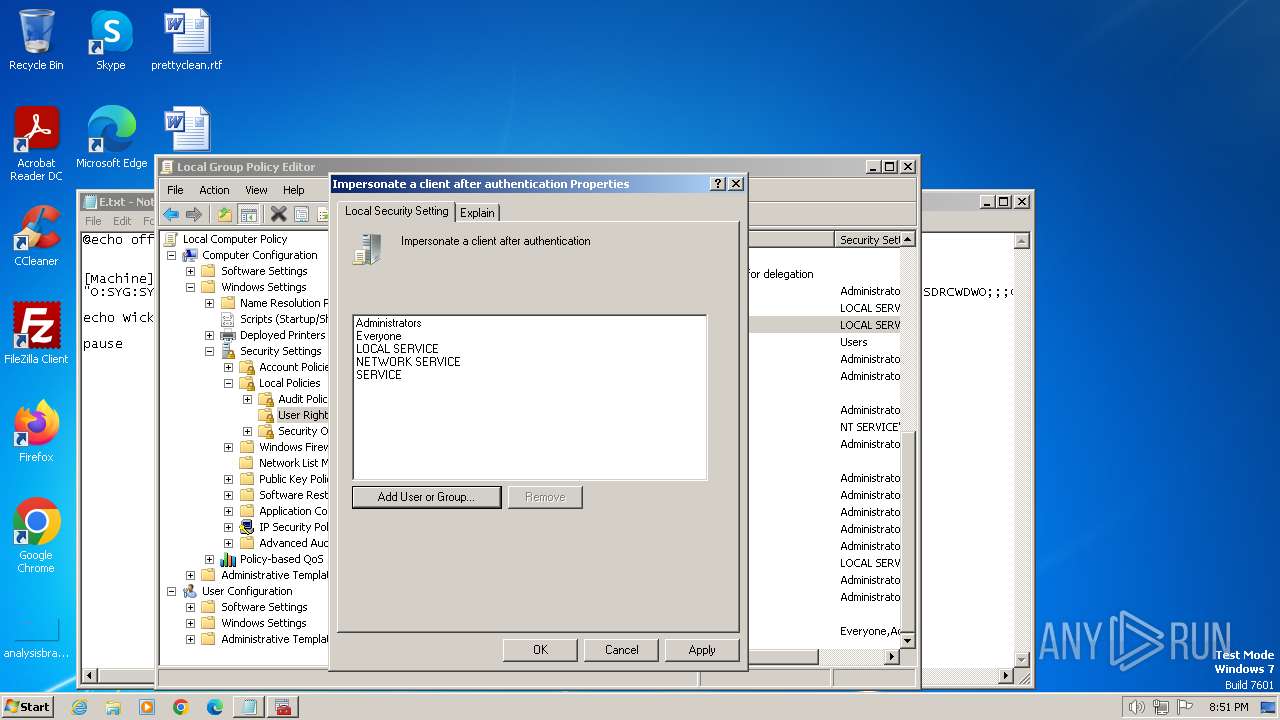
Task: Open Microsoft Edge desktop shortcut
Action: [x=111, y=138]
